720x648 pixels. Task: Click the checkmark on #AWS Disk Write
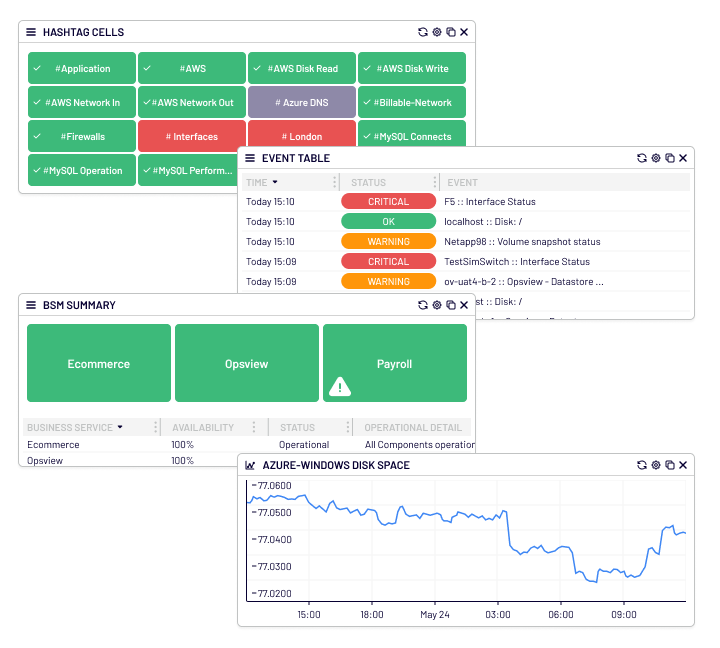(367, 68)
